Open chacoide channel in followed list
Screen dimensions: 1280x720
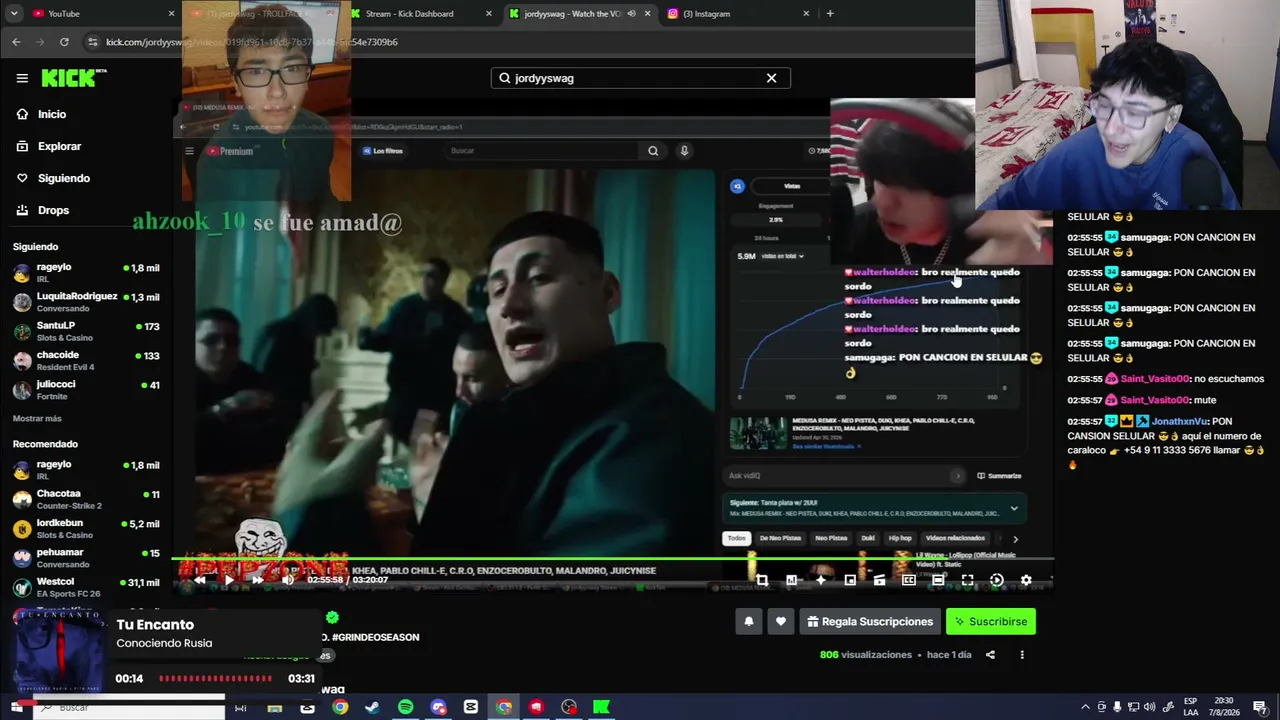click(x=86, y=360)
